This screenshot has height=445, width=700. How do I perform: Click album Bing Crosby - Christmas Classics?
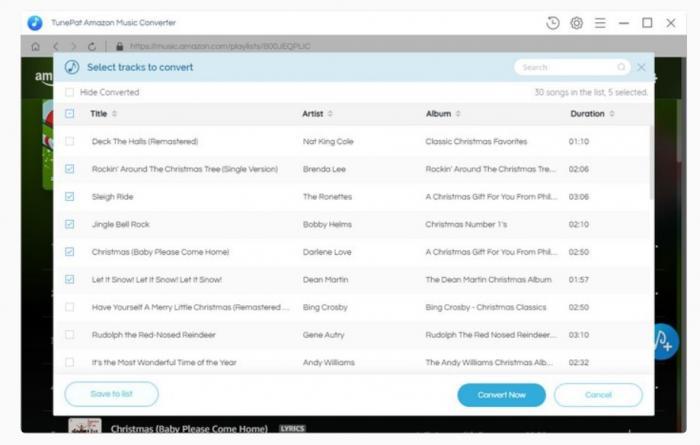pos(486,308)
